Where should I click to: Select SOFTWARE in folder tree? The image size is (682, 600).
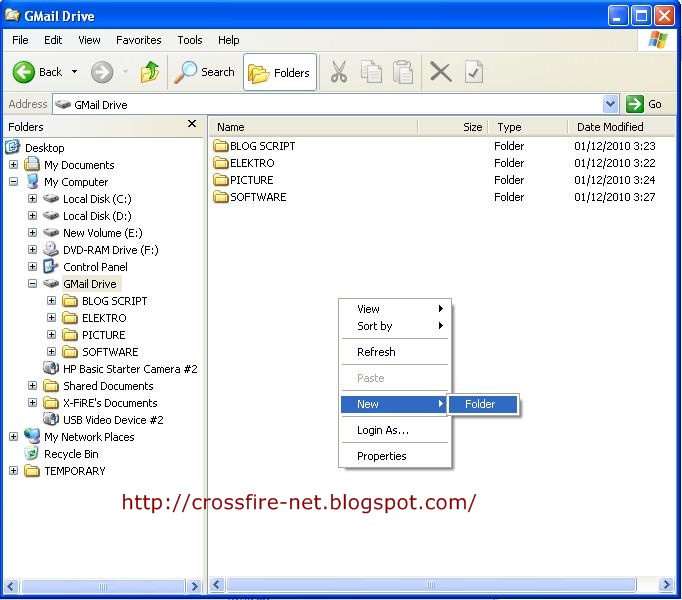coord(110,352)
